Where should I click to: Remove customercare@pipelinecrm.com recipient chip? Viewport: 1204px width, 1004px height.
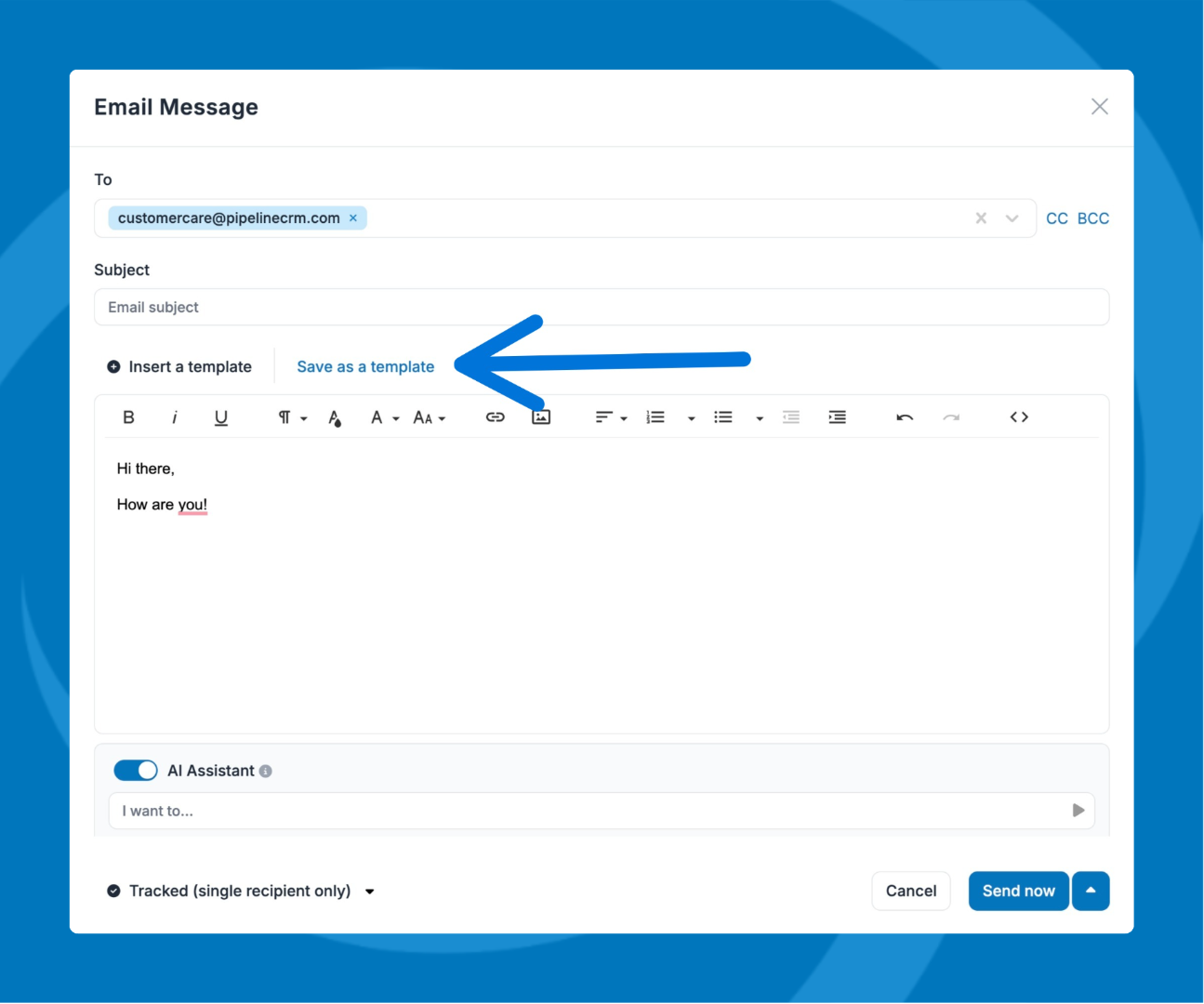coord(353,218)
